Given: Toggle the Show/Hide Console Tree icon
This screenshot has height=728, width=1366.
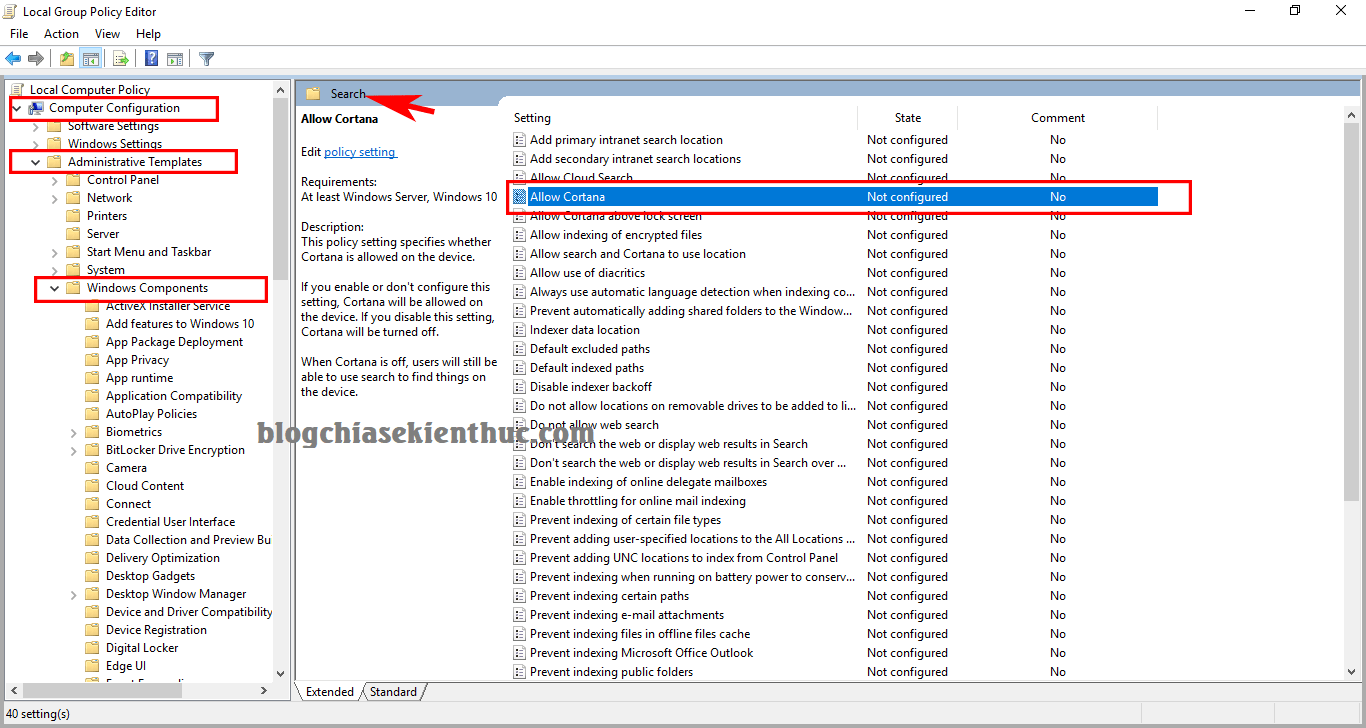Looking at the screenshot, I should [91, 59].
